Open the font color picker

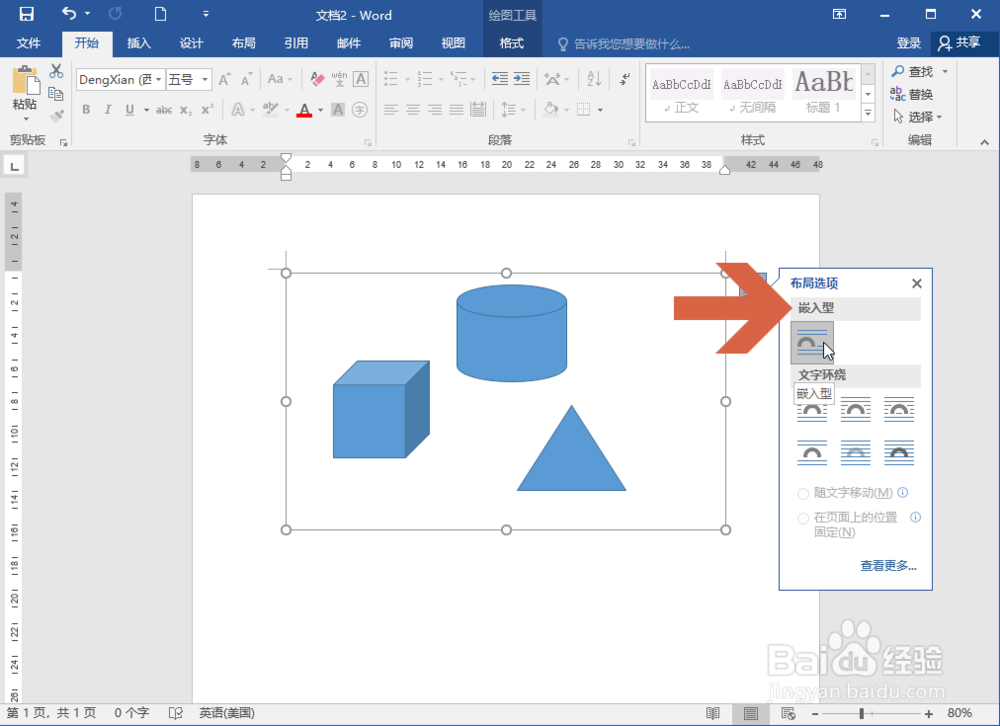[x=306, y=108]
